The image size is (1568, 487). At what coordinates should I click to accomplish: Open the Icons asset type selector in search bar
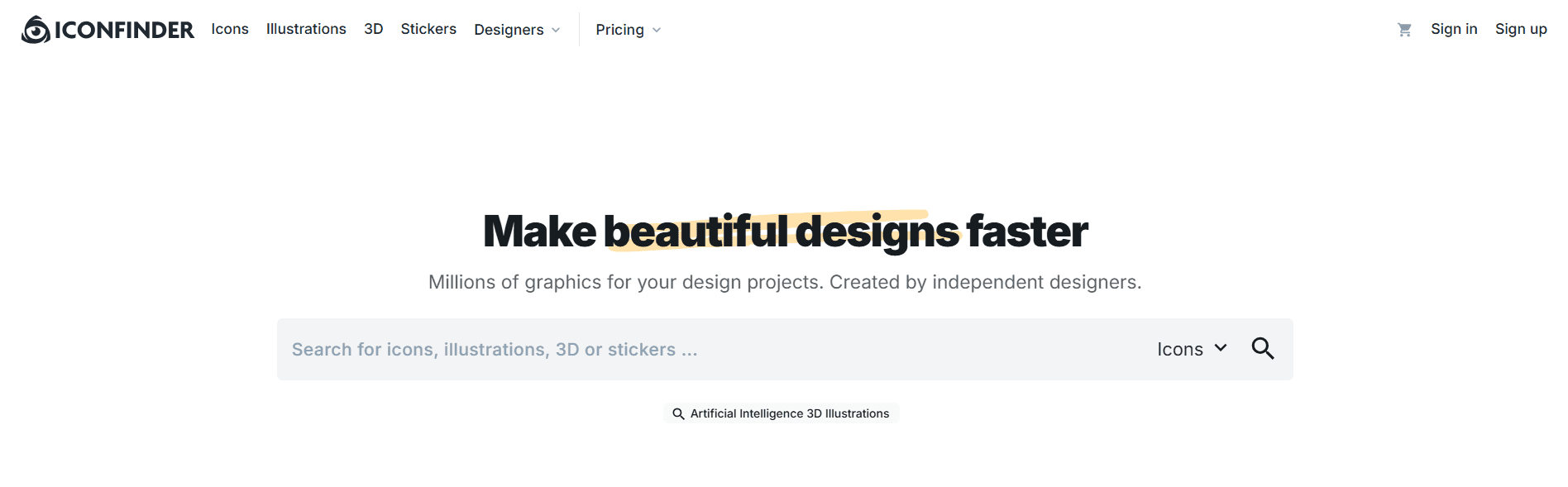point(1180,350)
